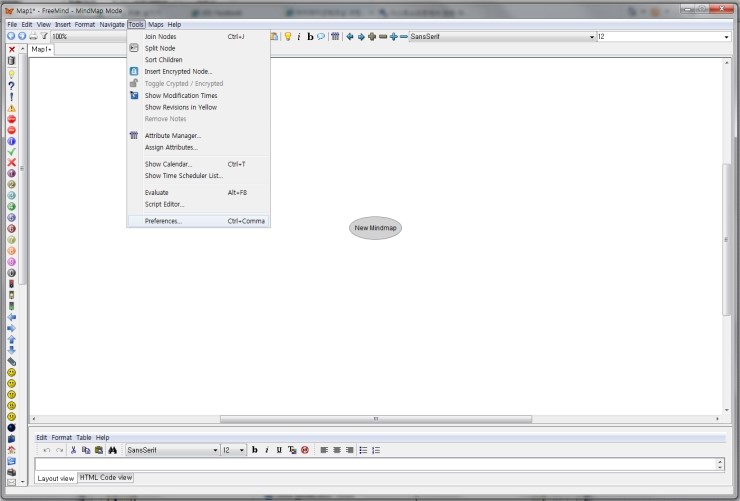Click the blue info circle icon

tap(11, 141)
